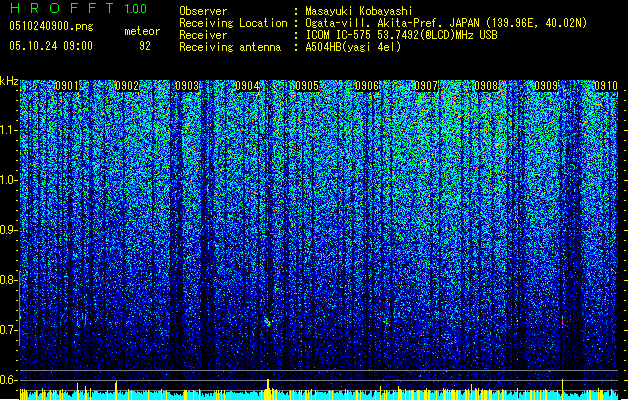Click the 0903 time marker
The height and width of the screenshot is (400, 629).
click(x=187, y=86)
